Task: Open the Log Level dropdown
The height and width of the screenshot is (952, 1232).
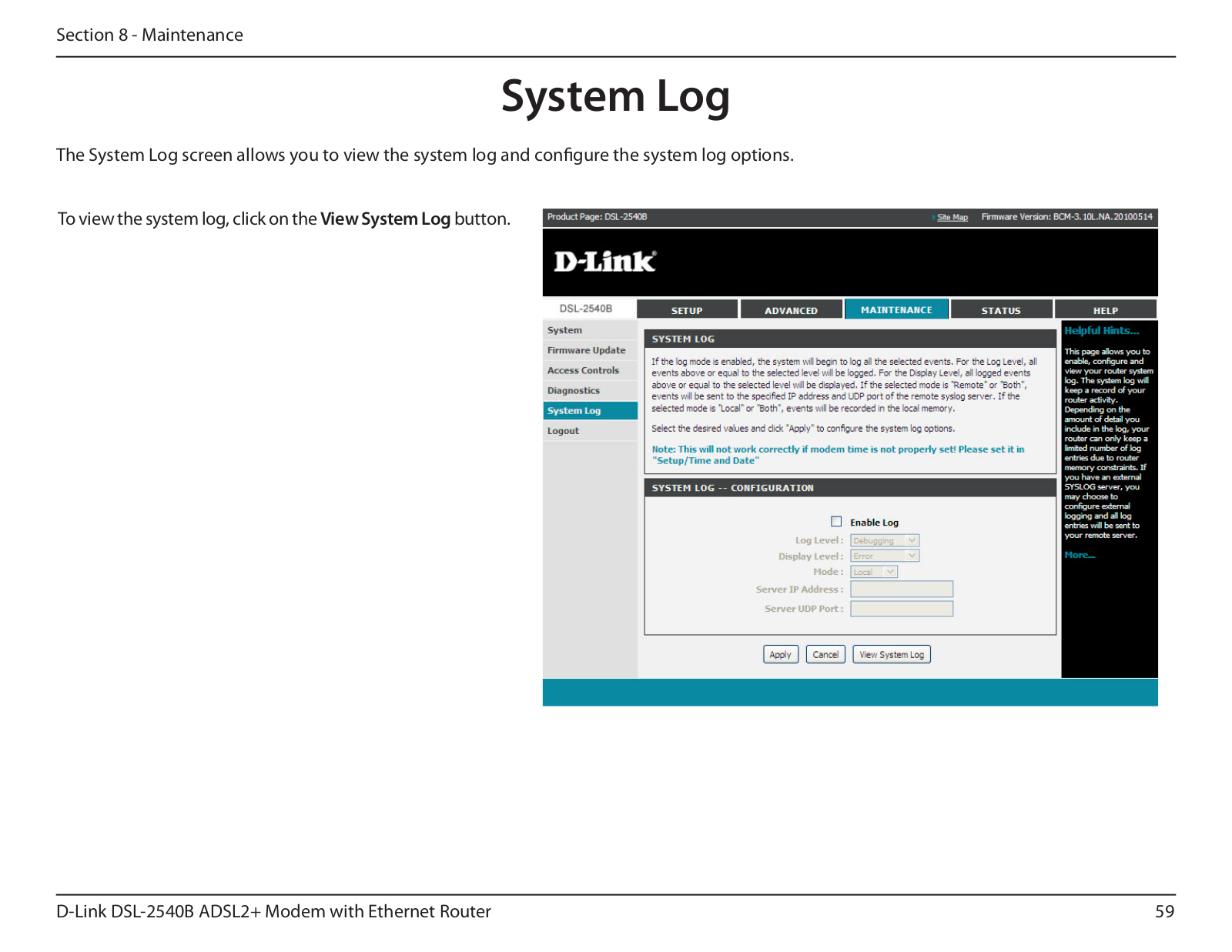Action: [x=885, y=540]
